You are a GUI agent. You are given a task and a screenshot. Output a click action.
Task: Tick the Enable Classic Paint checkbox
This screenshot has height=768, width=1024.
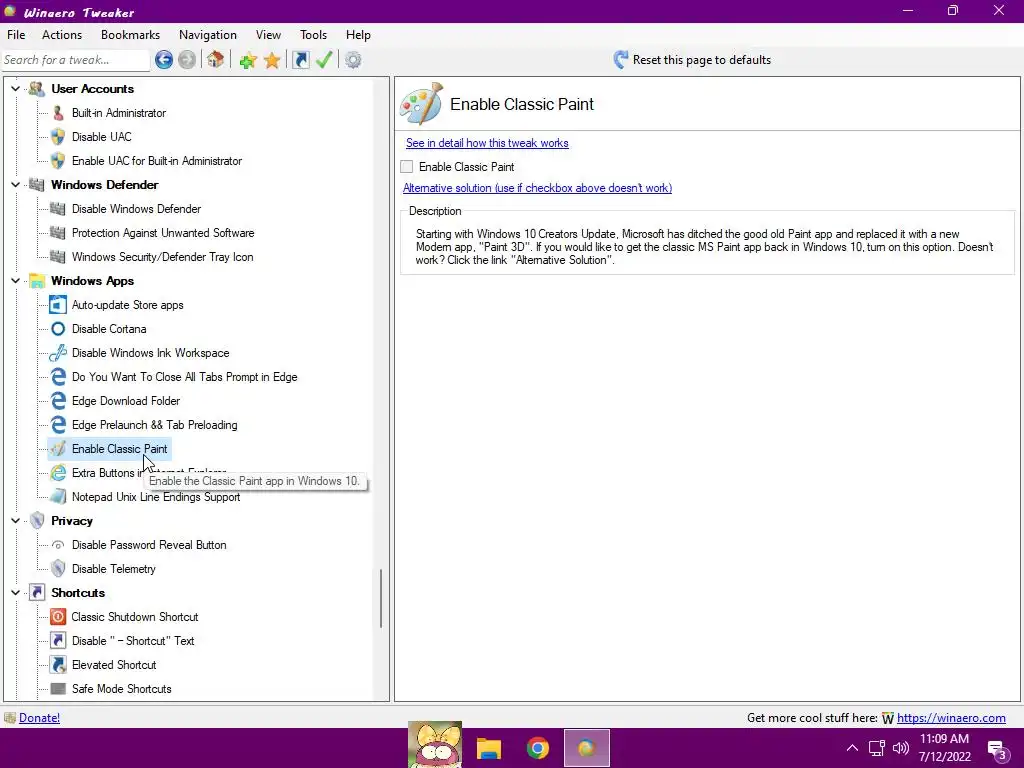tap(407, 167)
